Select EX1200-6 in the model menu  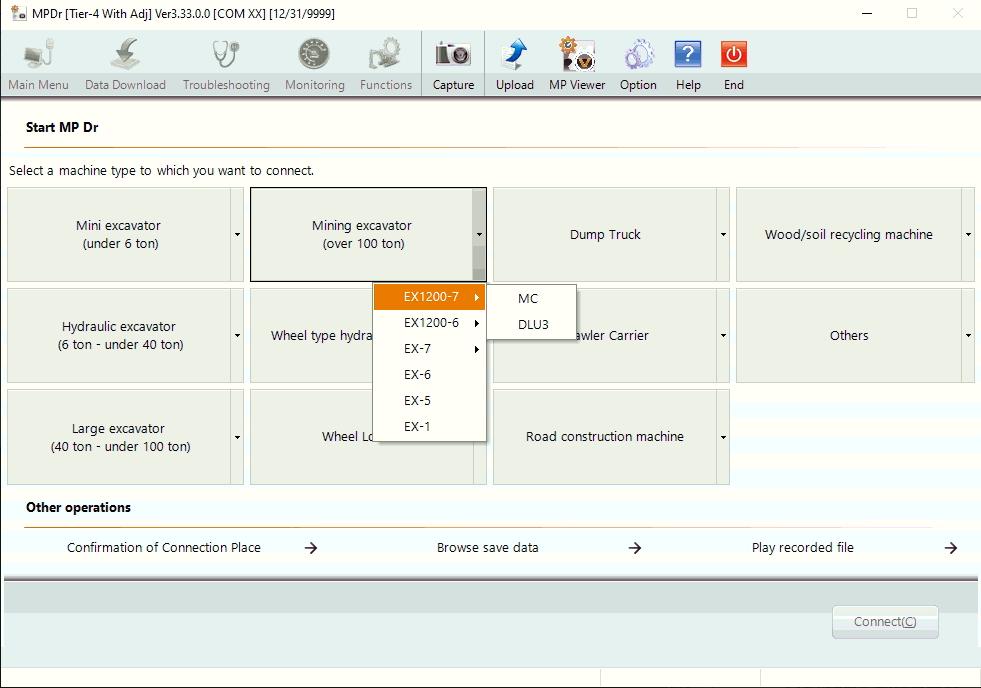coord(431,323)
